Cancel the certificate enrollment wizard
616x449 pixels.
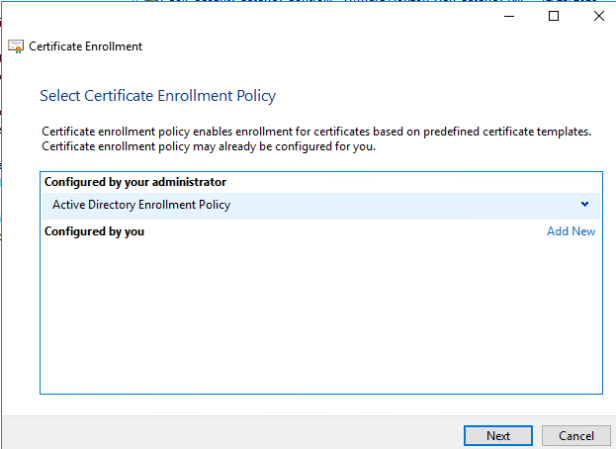[576, 436]
